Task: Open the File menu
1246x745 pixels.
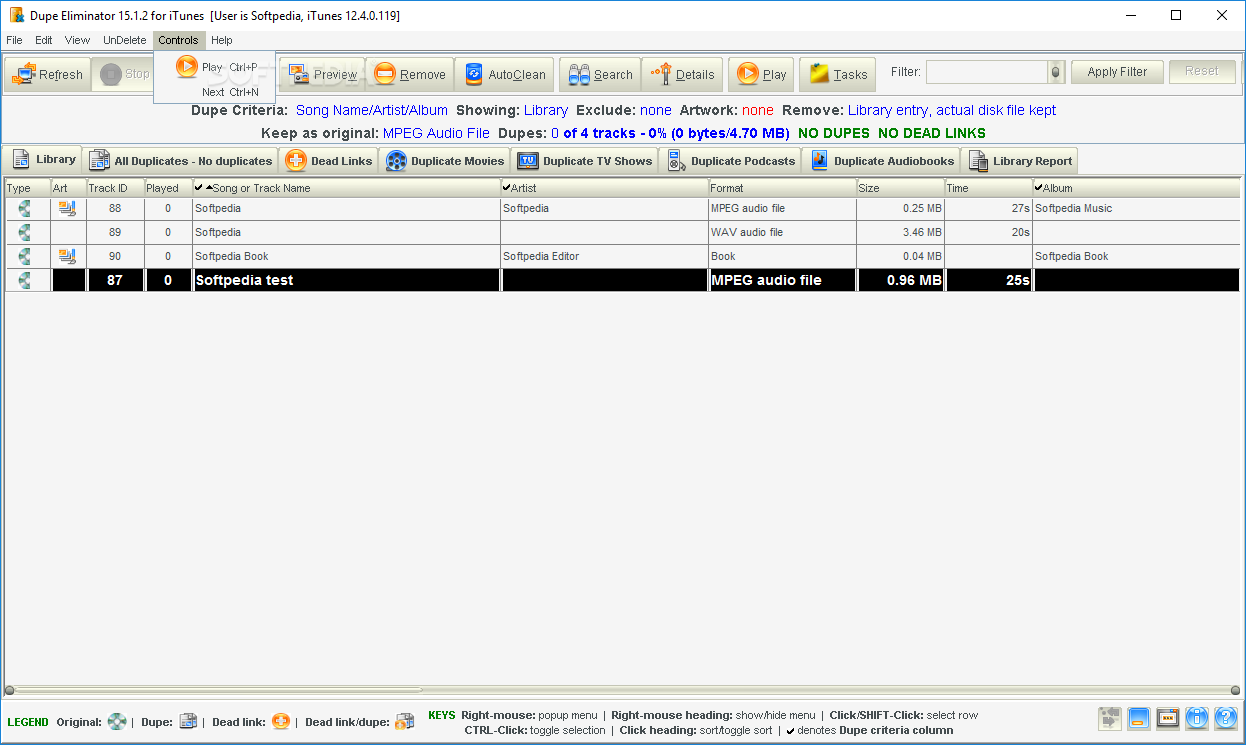Action: (x=14, y=40)
